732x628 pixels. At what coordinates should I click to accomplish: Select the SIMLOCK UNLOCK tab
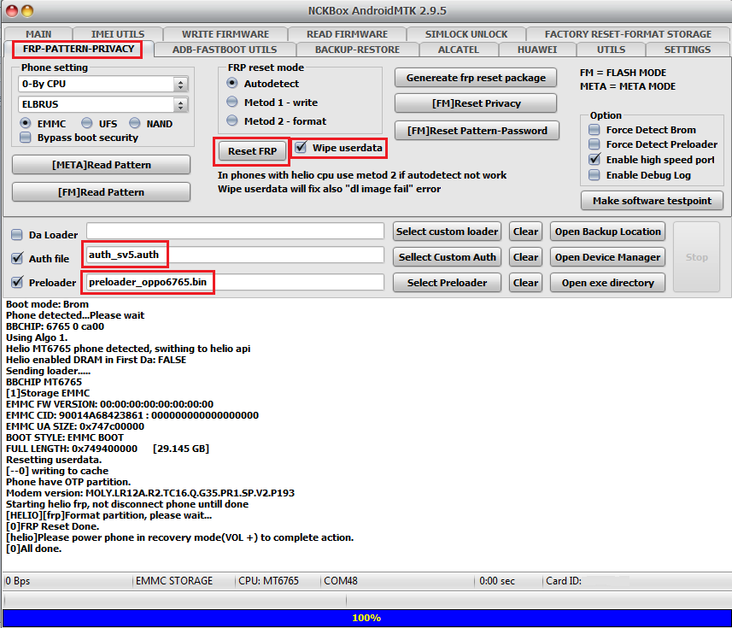[x=466, y=34]
